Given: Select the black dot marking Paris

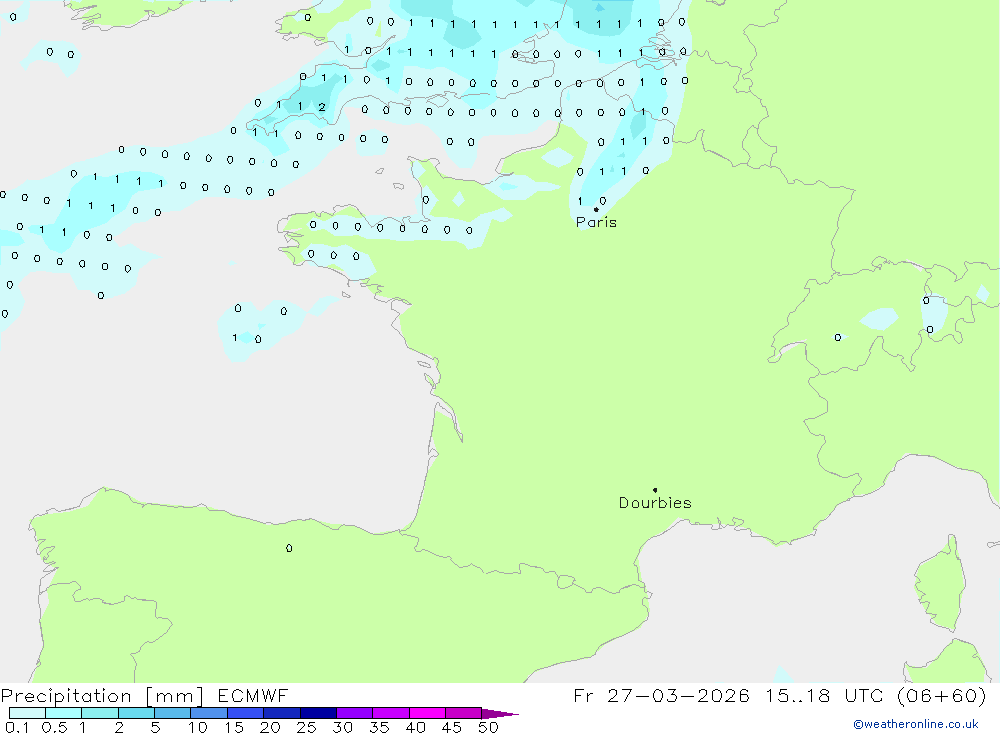Looking at the screenshot, I should (596, 209).
